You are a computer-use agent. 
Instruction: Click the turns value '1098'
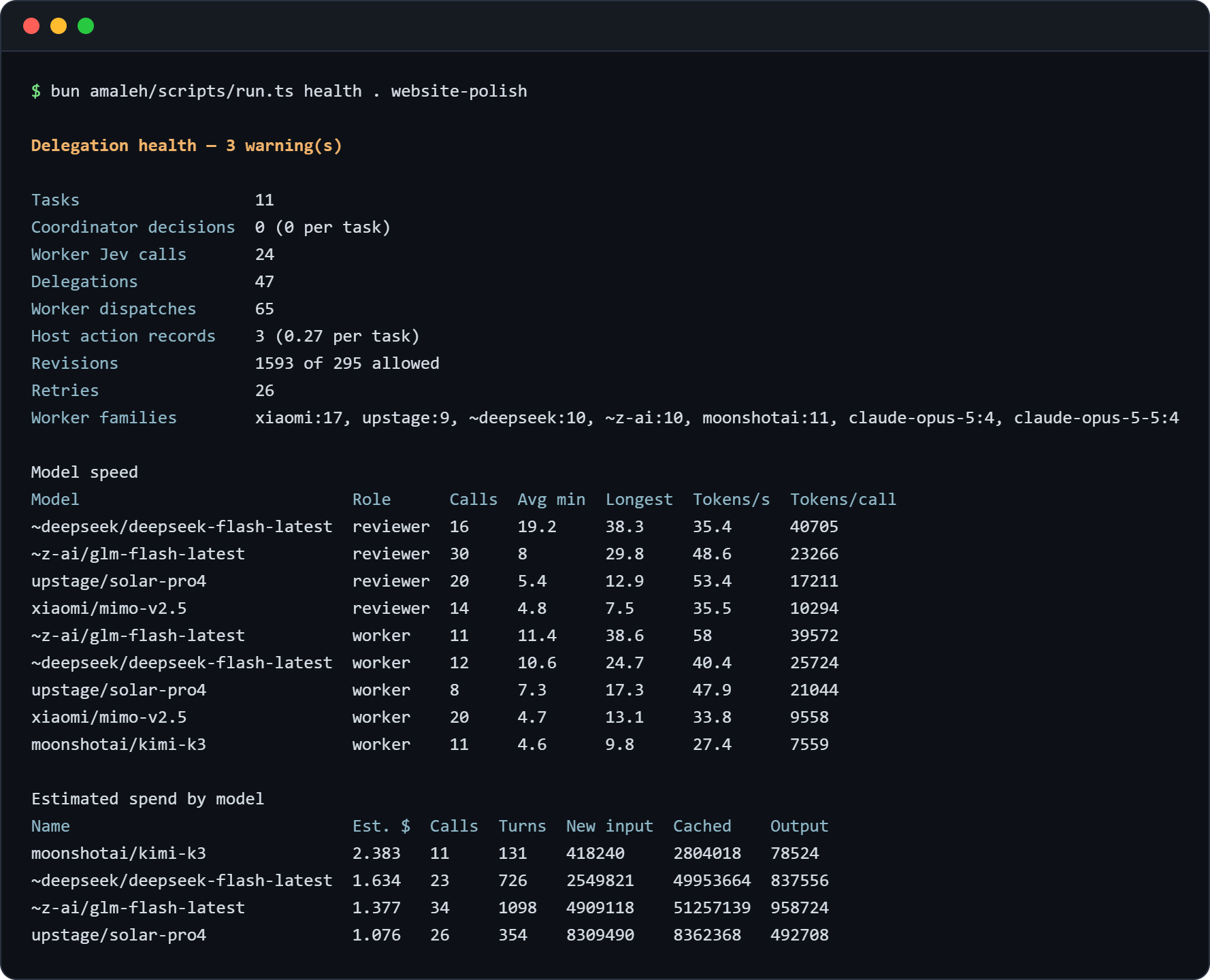click(517, 908)
